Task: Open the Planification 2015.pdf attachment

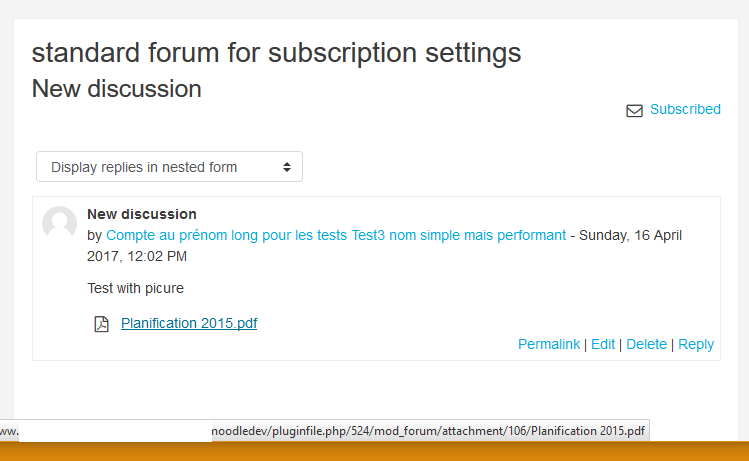Action: [x=189, y=323]
